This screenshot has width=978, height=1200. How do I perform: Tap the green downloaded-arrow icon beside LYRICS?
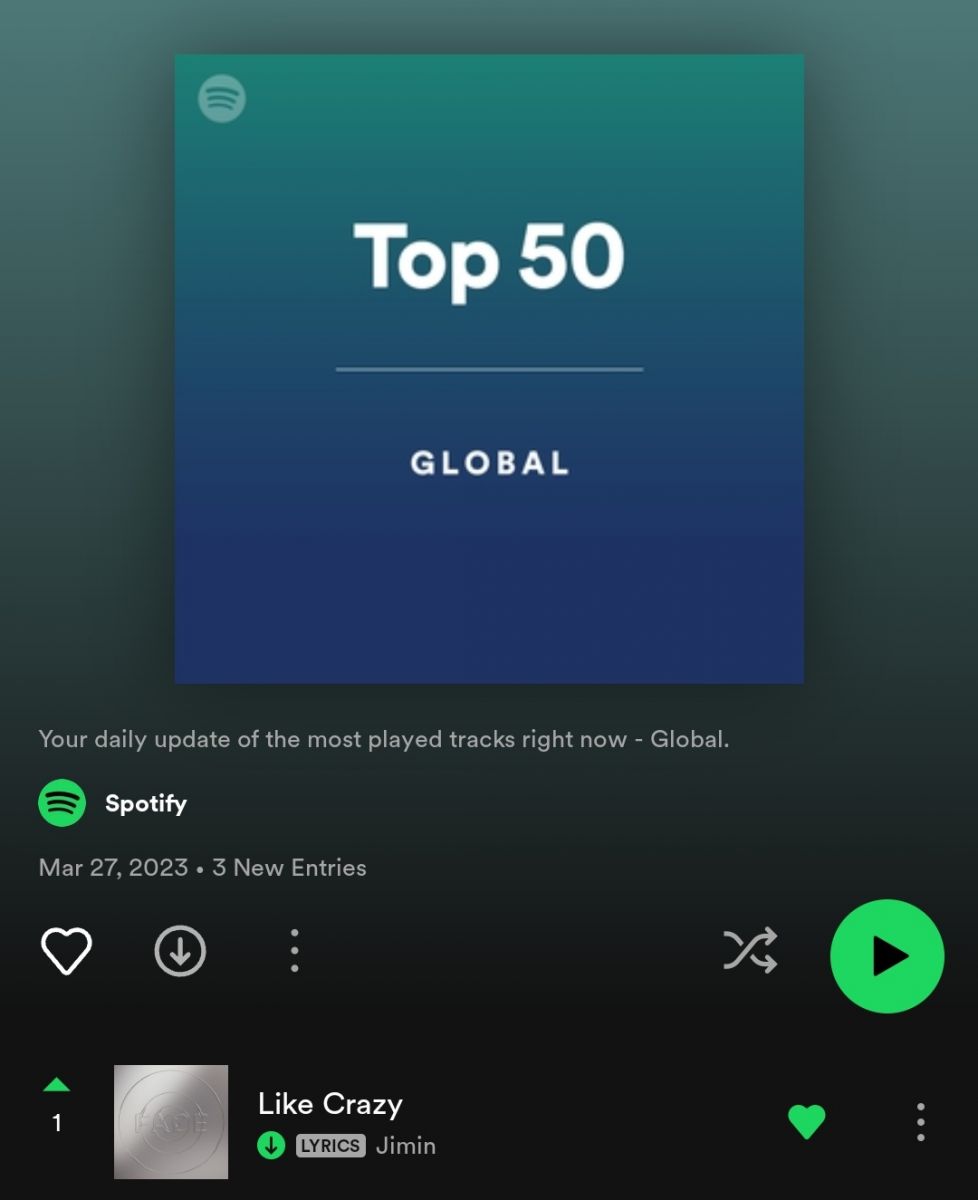[271, 1146]
